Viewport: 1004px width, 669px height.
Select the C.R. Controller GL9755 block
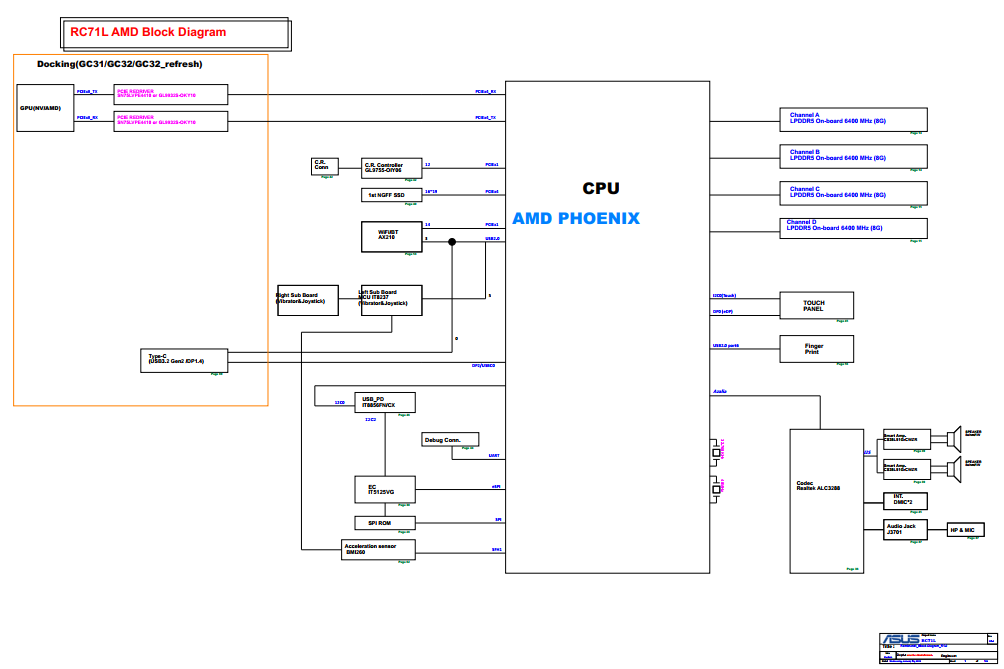click(391, 168)
